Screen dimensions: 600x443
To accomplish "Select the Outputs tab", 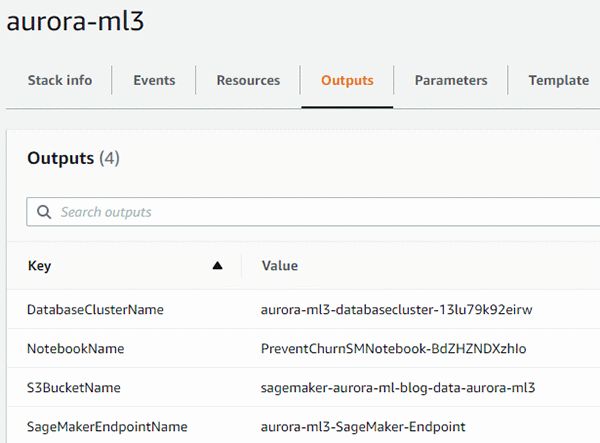I will tap(347, 80).
